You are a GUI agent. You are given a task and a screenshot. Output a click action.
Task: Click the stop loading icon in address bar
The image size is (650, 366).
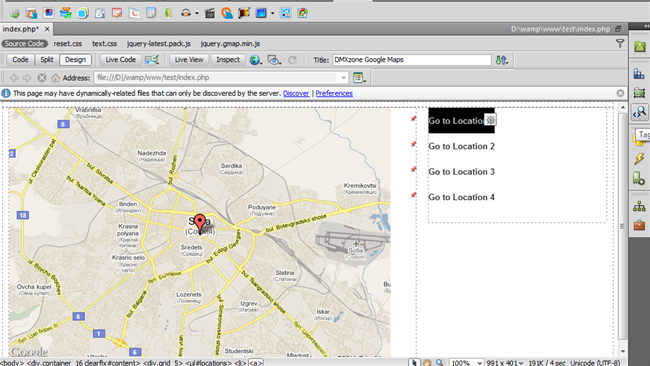[x=41, y=78]
